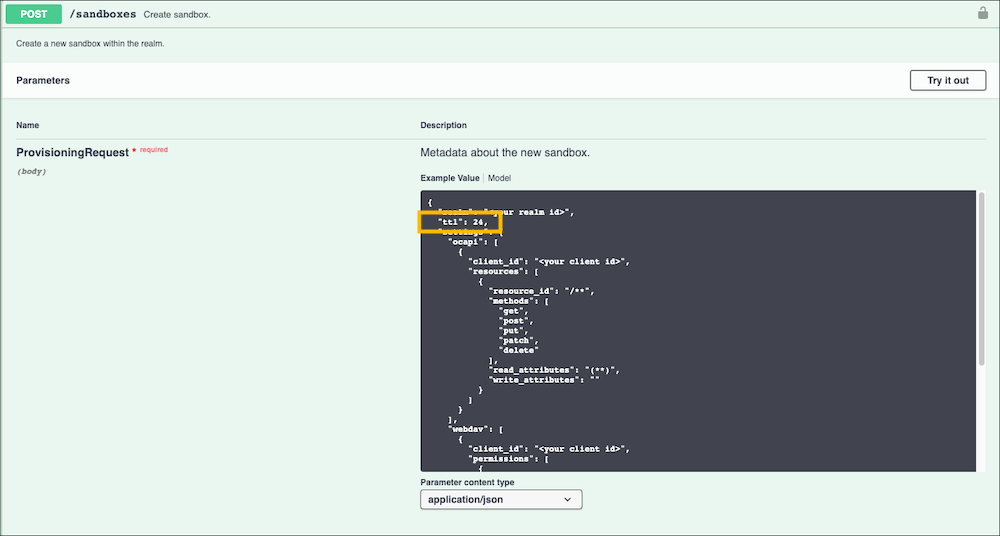
Task: Click the "resource_id": "/**" line
Action: (x=542, y=291)
